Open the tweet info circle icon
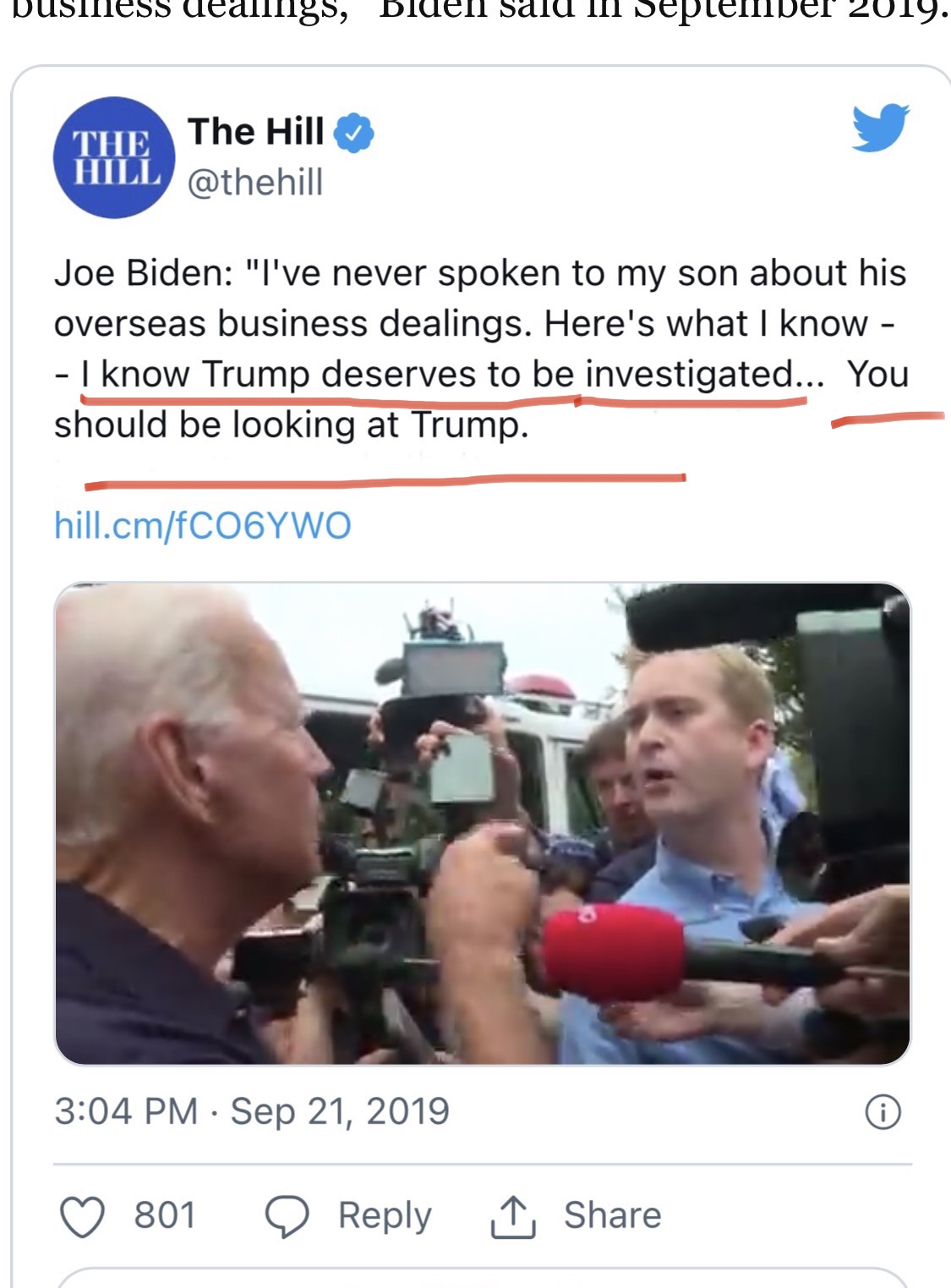This screenshot has width=951, height=1288. pyautogui.click(x=883, y=1111)
